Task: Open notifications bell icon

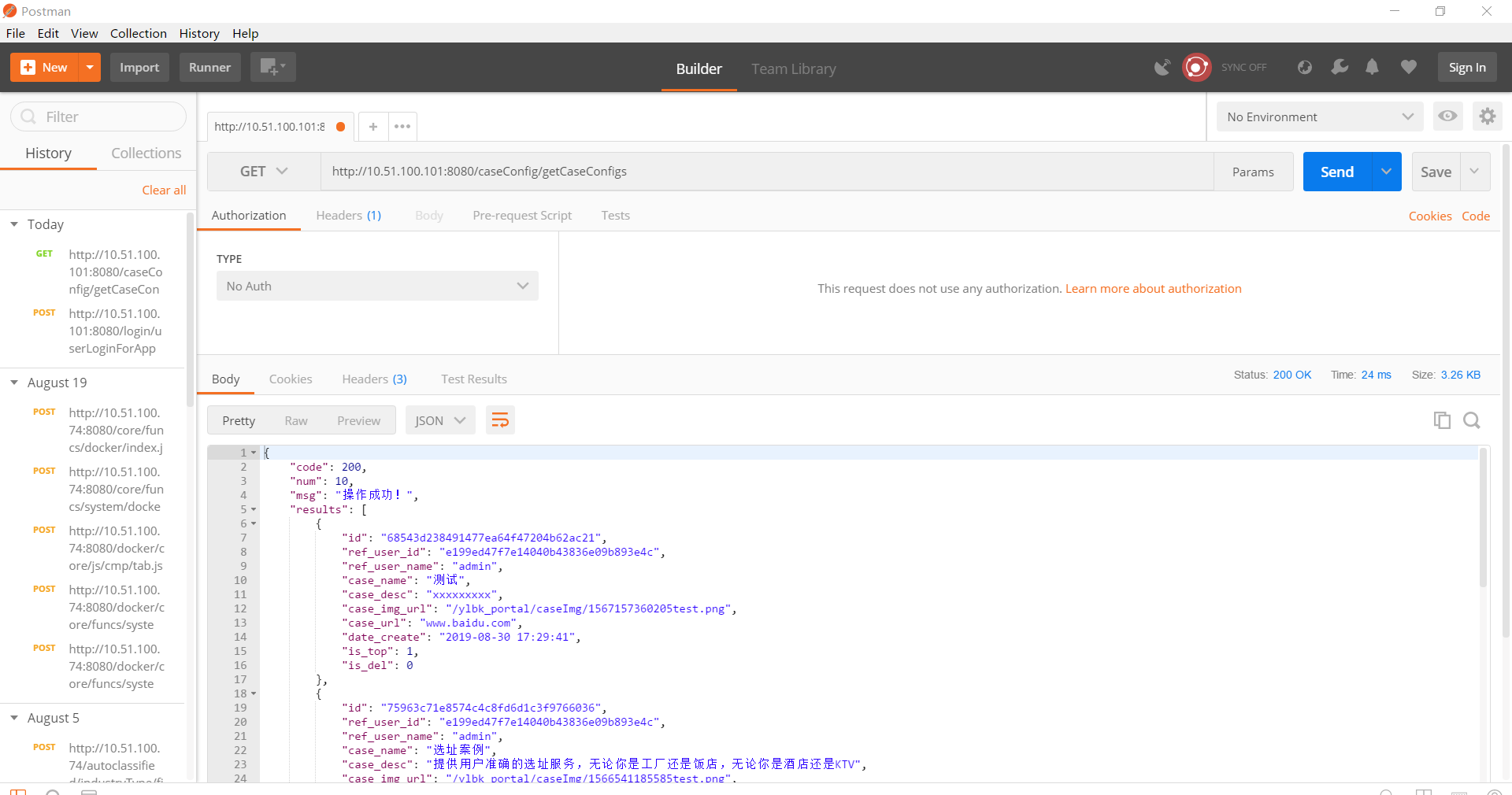Action: [1372, 68]
